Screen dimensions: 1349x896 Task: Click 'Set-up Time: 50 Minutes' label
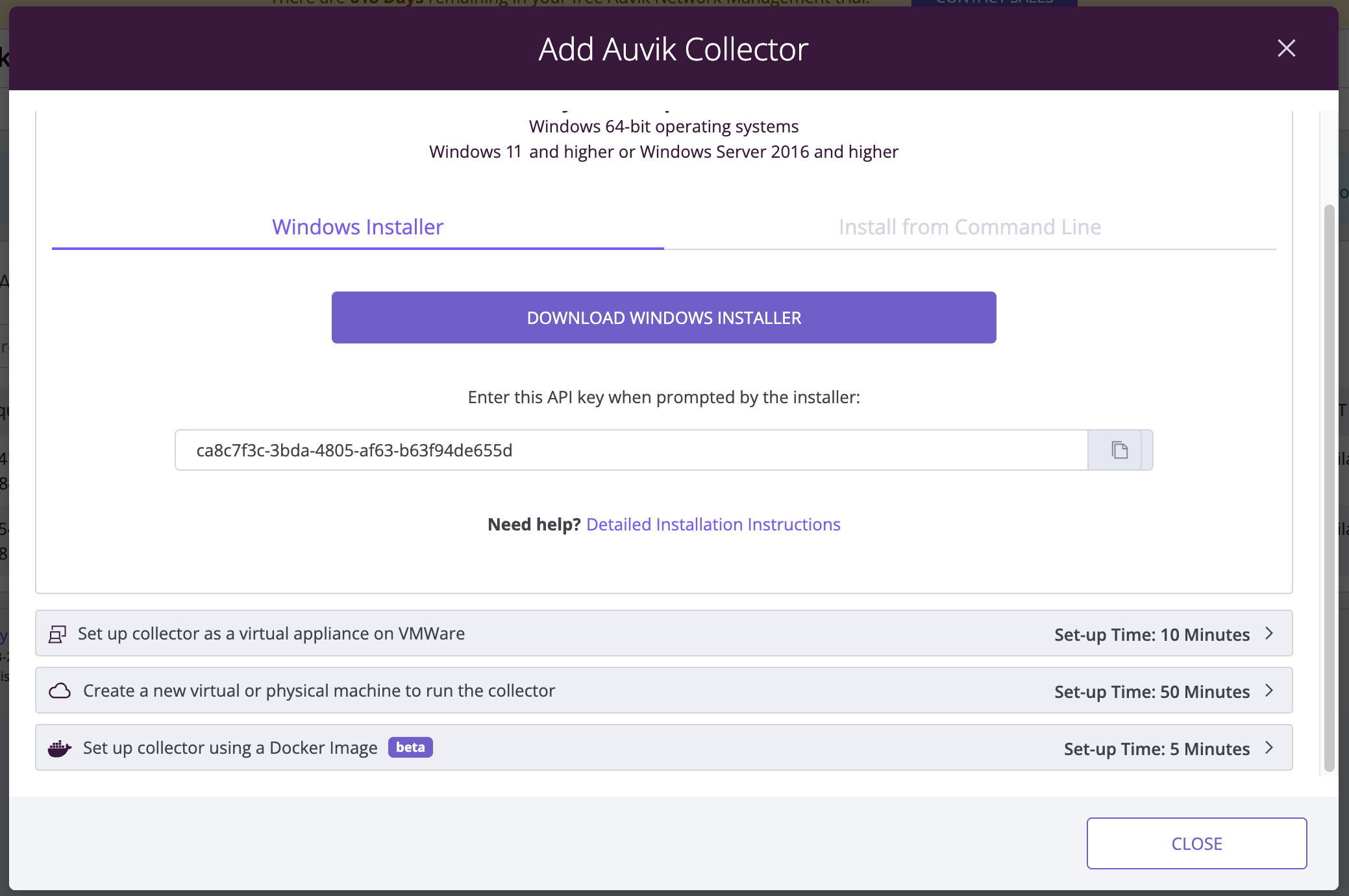click(1152, 691)
